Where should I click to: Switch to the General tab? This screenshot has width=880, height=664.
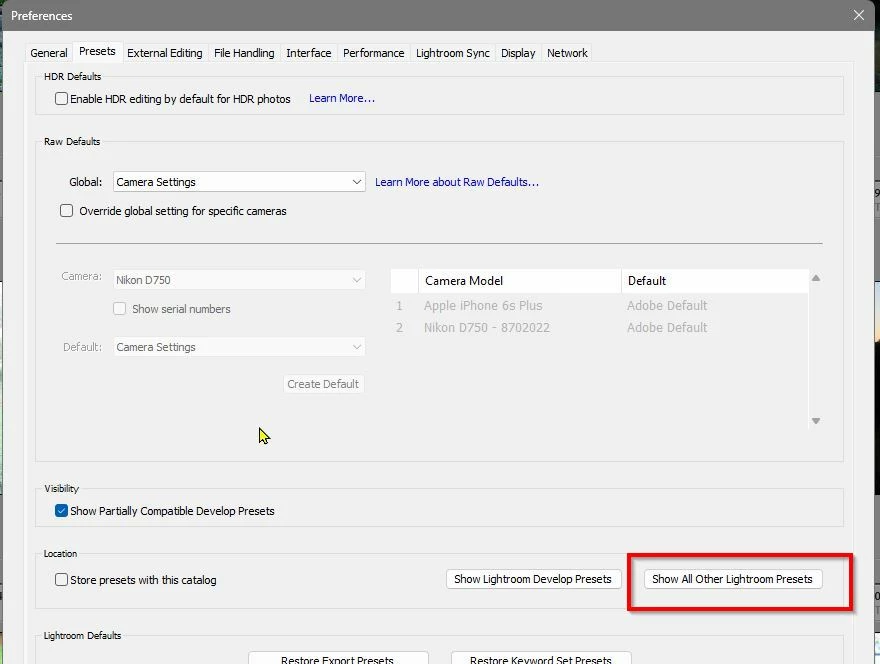49,53
